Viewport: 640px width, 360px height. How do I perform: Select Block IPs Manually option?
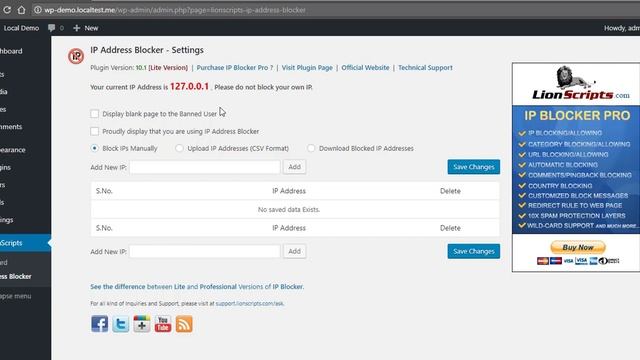pos(95,148)
